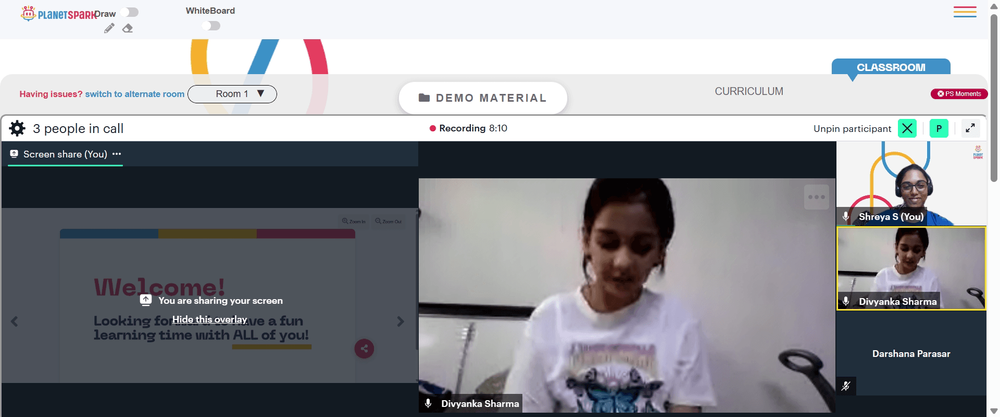1000x417 pixels.
Task: Click the '3 people in call' text
Action: 78,129
